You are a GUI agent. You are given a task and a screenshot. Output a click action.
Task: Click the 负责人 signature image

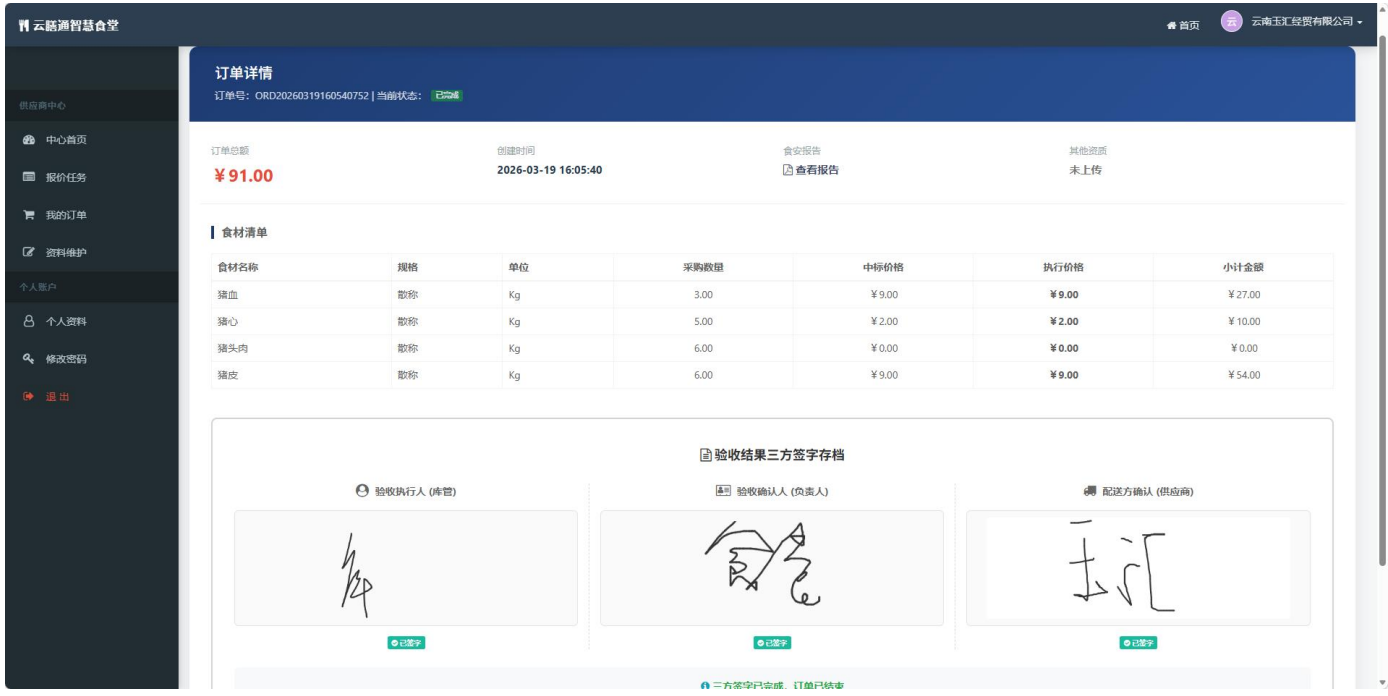tap(771, 568)
